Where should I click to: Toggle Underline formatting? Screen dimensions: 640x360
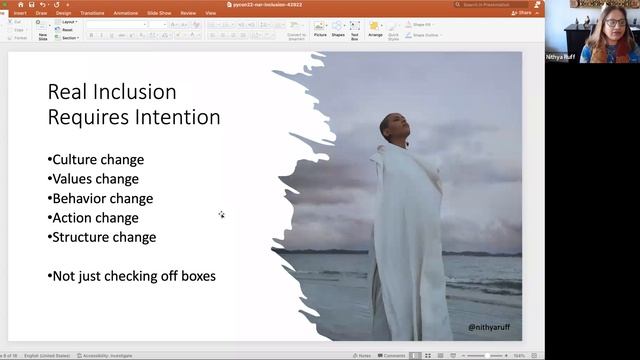coord(111,36)
